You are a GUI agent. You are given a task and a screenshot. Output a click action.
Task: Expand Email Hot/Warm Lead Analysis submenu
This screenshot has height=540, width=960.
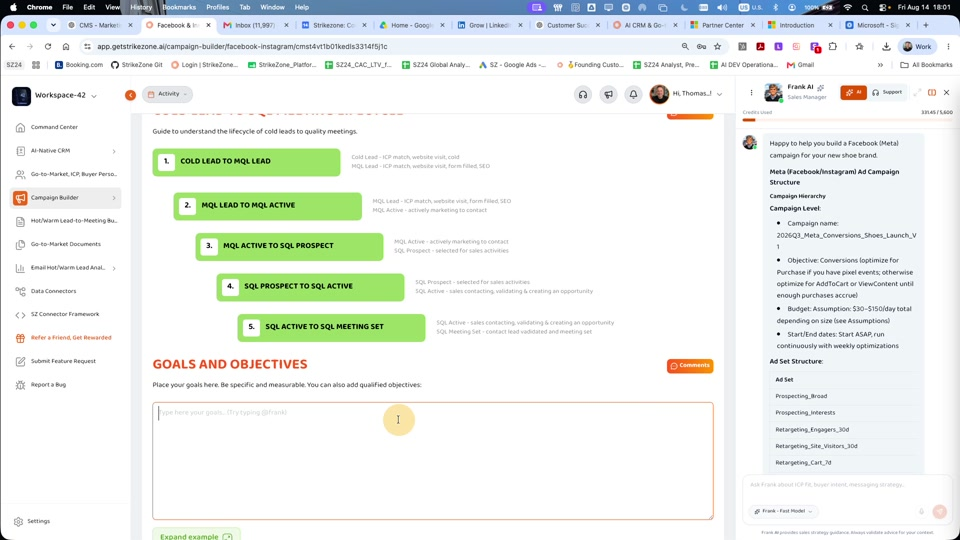pos(114,268)
